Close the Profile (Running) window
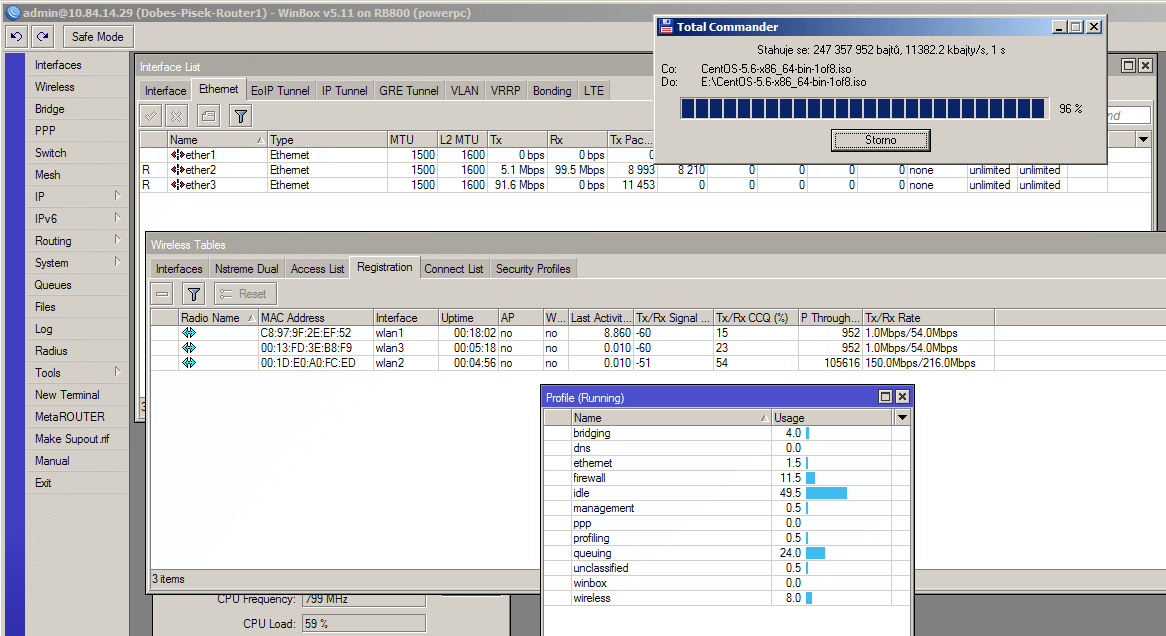The width and height of the screenshot is (1166, 636). pos(902,396)
